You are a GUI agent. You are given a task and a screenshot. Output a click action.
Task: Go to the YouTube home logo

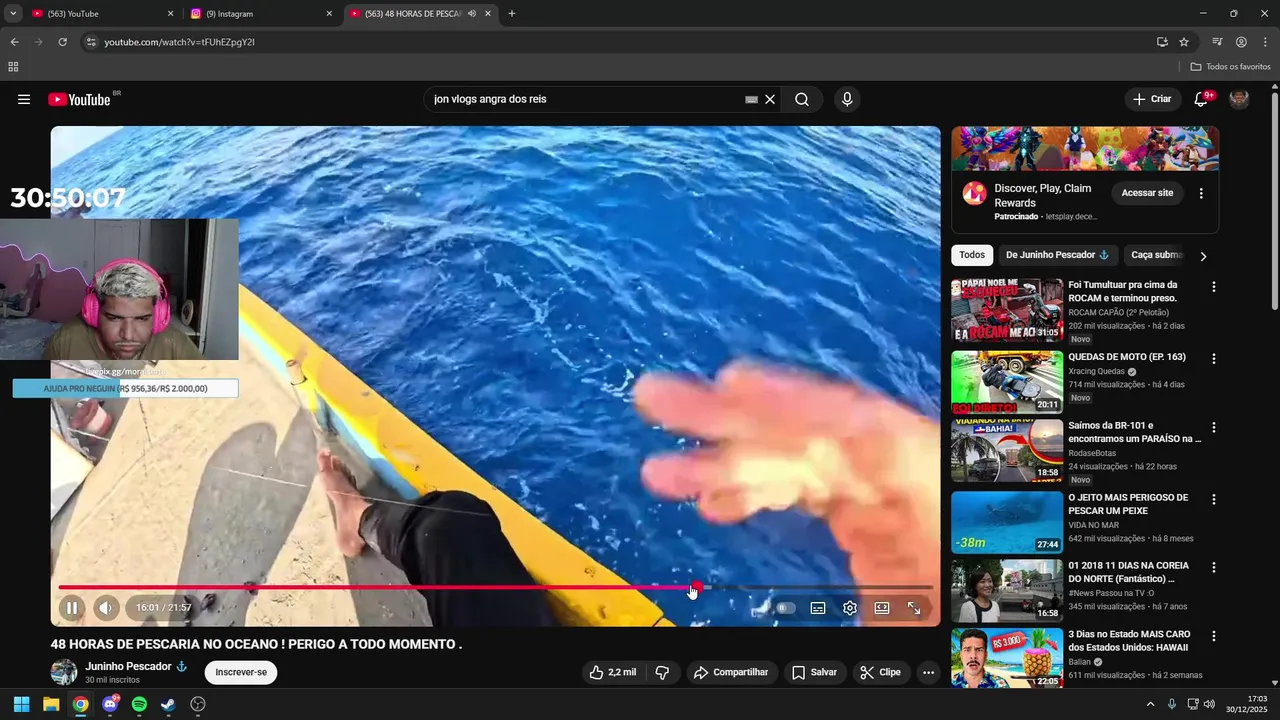pos(79,99)
